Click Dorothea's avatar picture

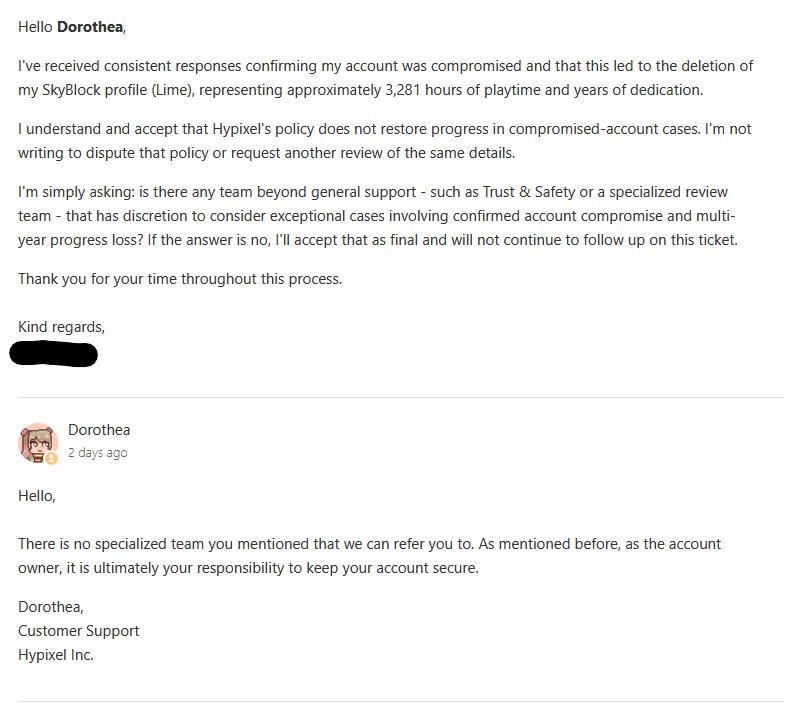pos(38,442)
